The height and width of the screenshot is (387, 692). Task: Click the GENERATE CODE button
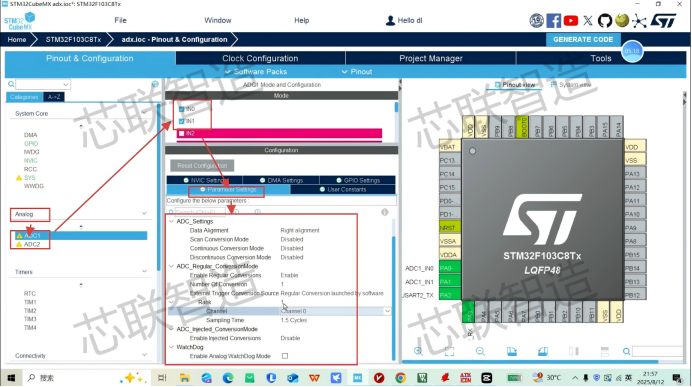[583, 39]
